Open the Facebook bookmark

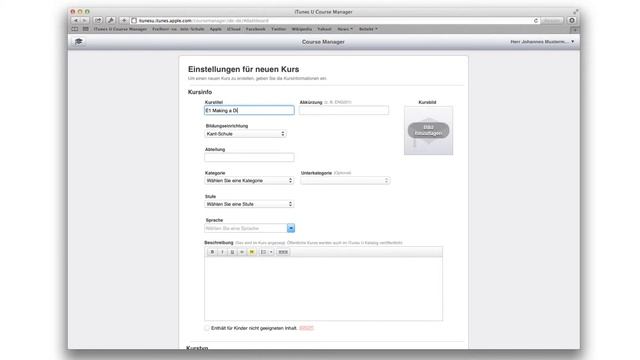(x=256, y=29)
